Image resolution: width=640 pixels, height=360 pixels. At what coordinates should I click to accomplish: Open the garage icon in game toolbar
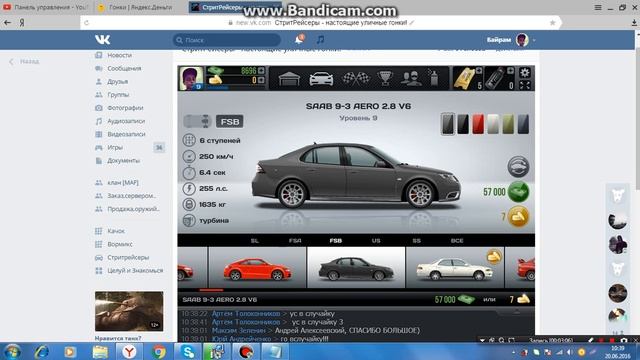pyautogui.click(x=289, y=78)
